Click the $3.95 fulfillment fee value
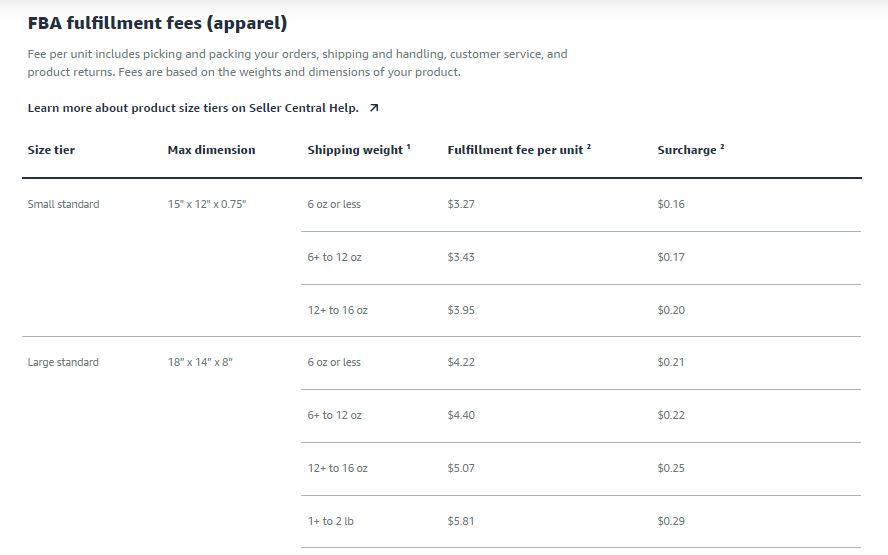This screenshot has width=888, height=555. point(461,310)
